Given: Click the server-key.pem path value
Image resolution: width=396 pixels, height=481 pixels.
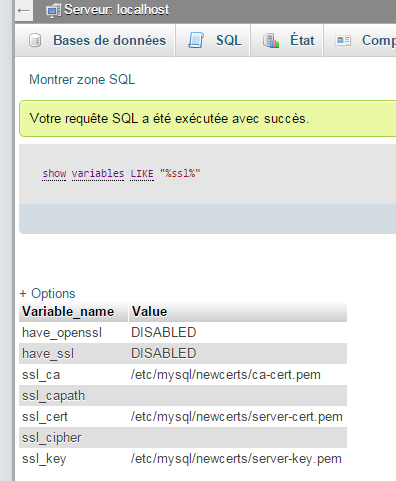Looking at the screenshot, I should (x=236, y=459).
